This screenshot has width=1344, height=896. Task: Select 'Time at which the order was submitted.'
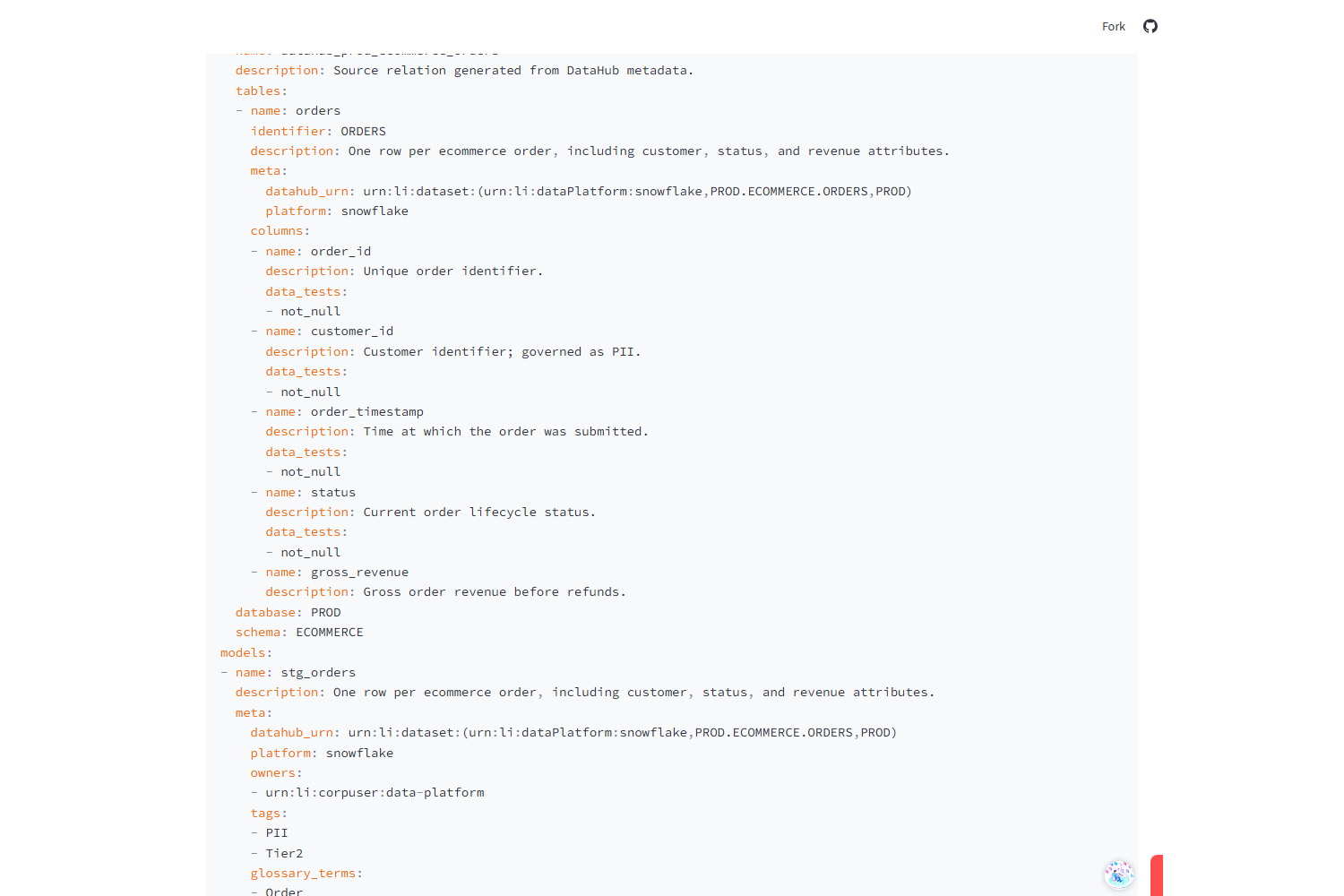[x=506, y=432]
